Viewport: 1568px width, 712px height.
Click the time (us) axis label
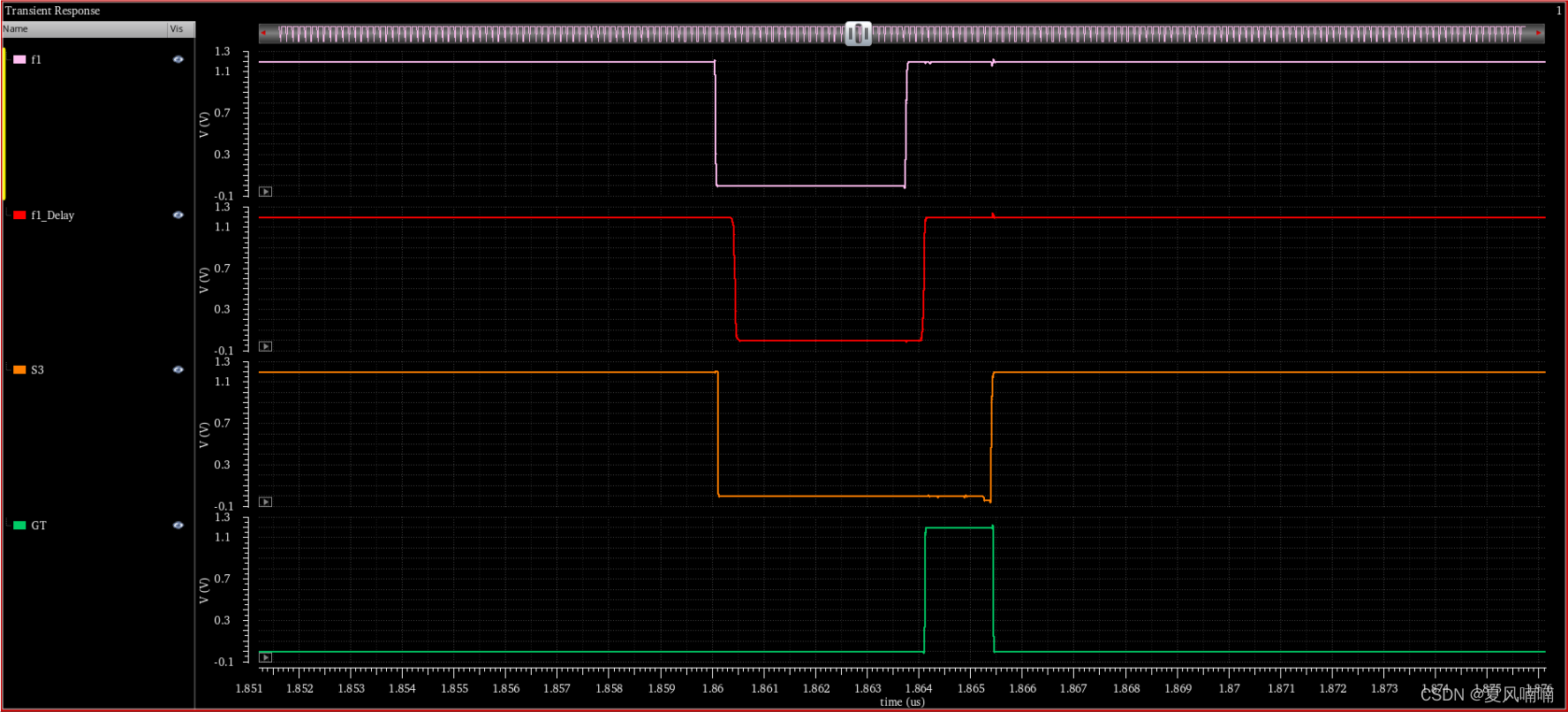point(902,702)
